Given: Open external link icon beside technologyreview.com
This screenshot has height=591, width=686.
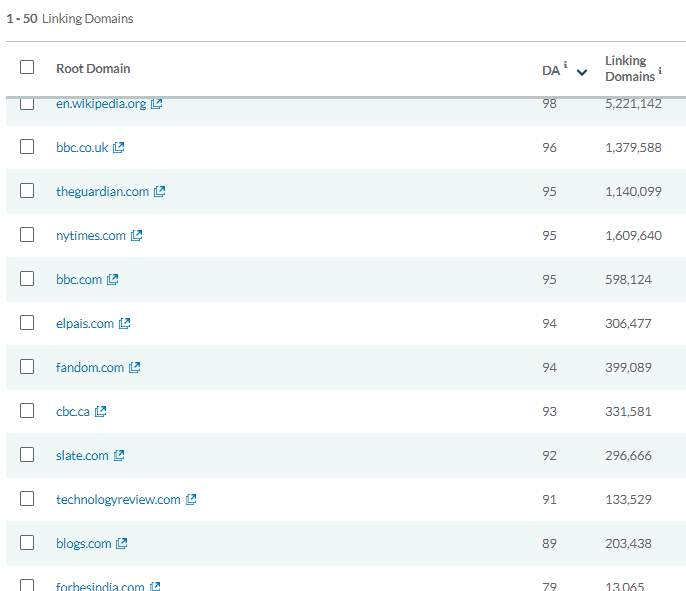Looking at the screenshot, I should pos(191,499).
